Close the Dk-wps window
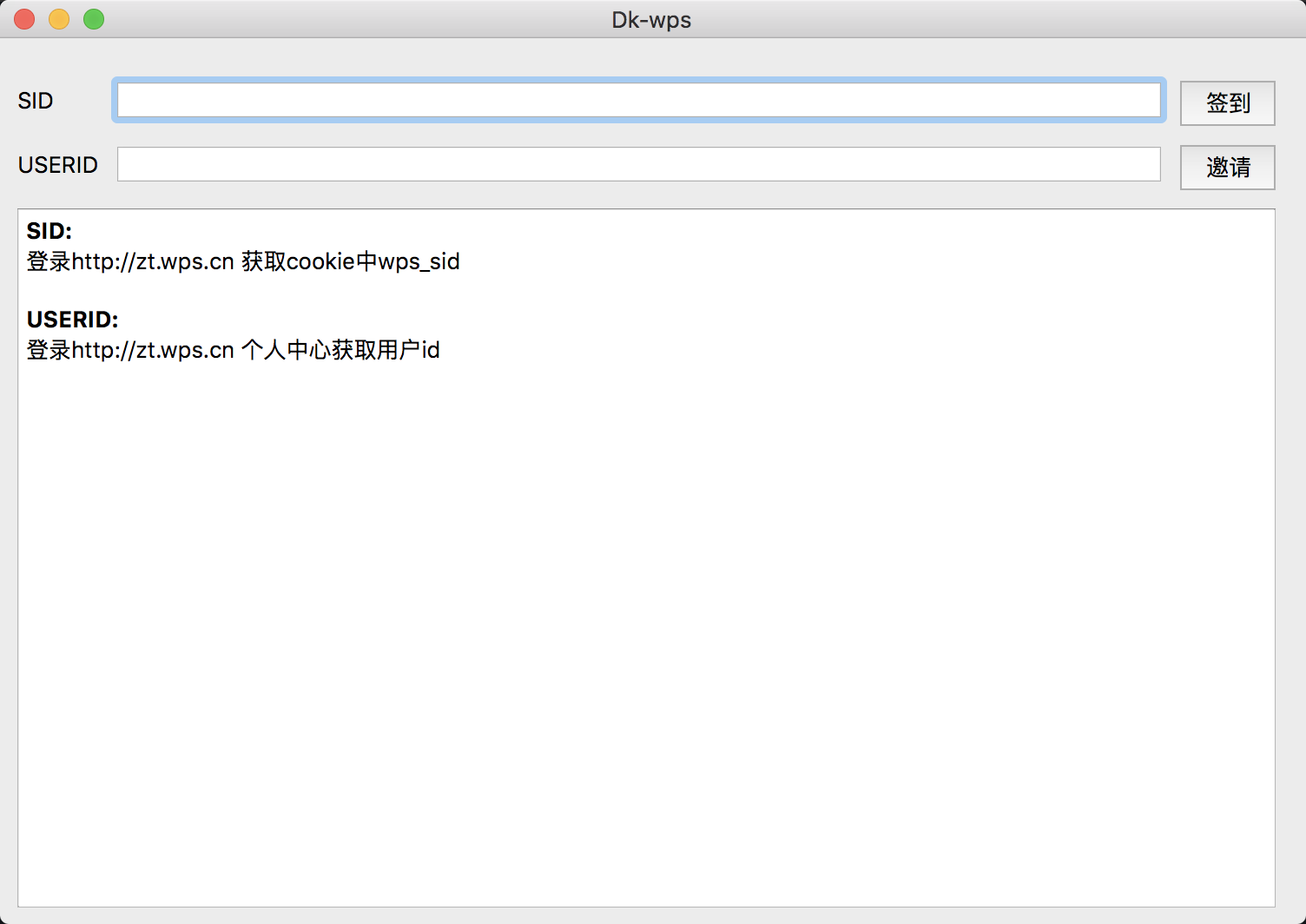The height and width of the screenshot is (924, 1306). [x=24, y=19]
